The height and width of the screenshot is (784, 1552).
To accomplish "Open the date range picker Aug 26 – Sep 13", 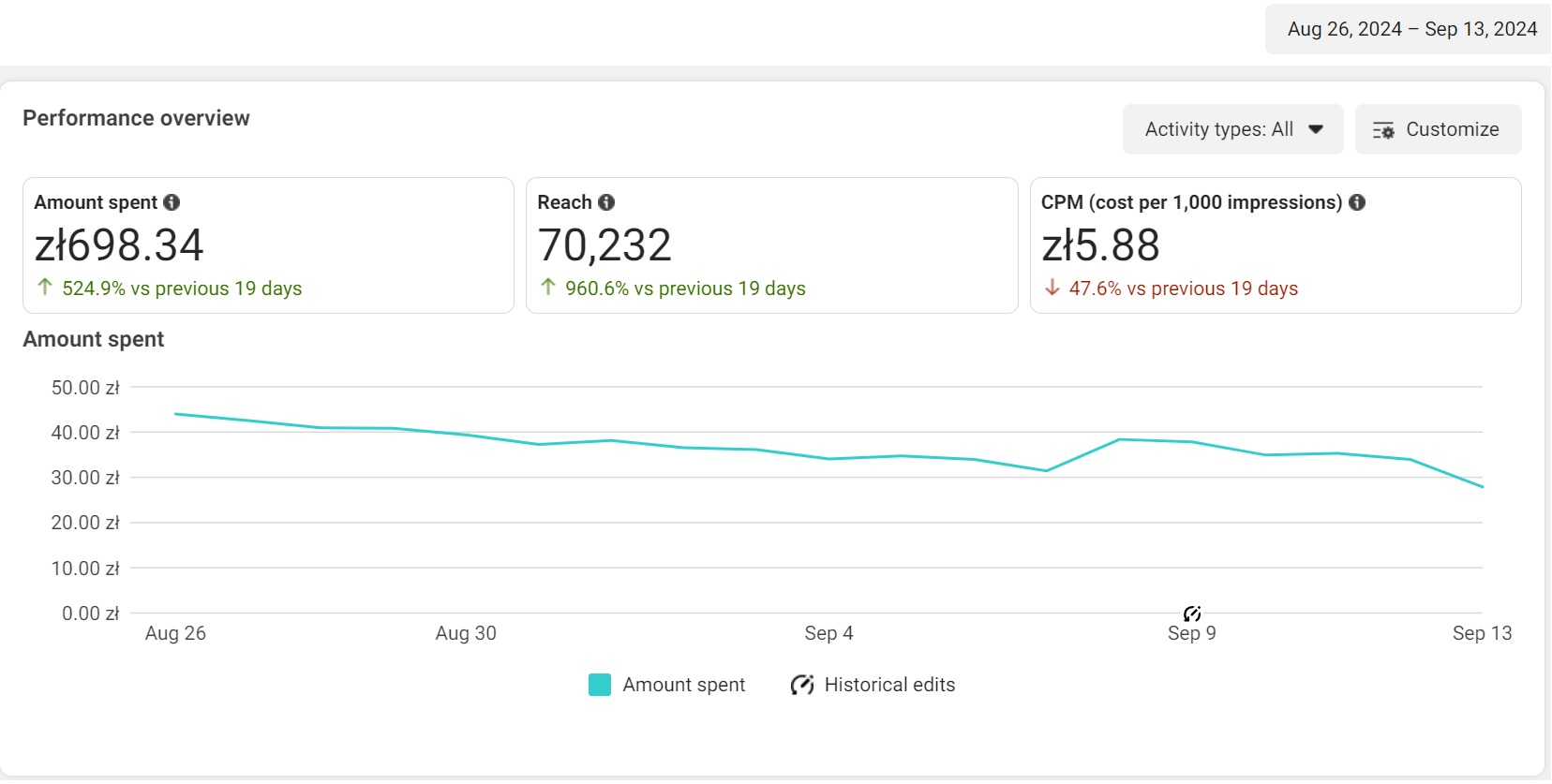I will 1410,29.
